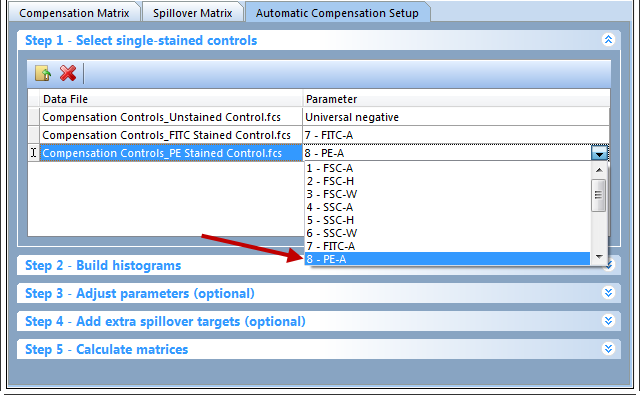The width and height of the screenshot is (640, 395).
Task: Select the FITC Stained Control.fcs data file cell
Action: coord(171,135)
